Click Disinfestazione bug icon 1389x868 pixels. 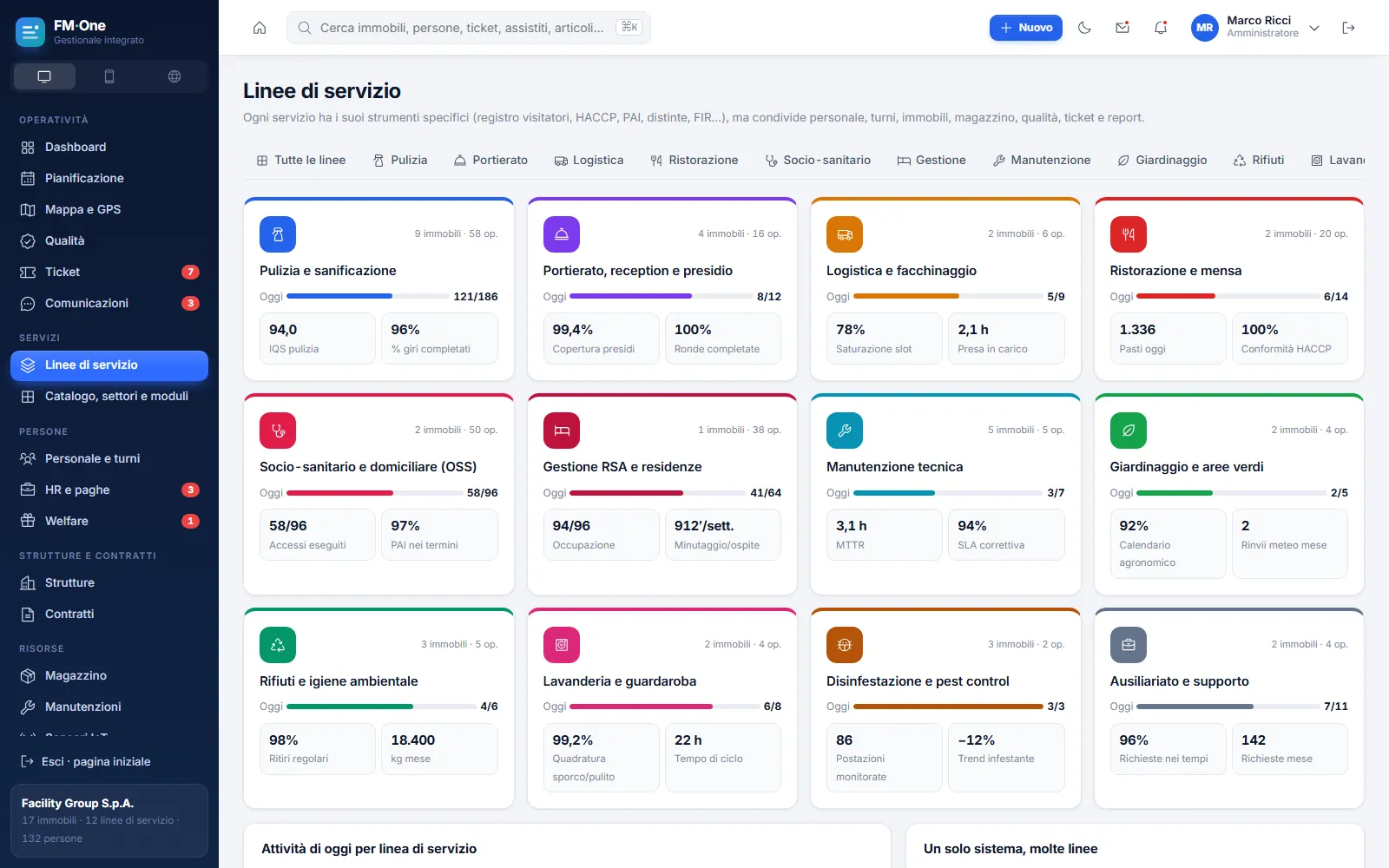click(845, 645)
